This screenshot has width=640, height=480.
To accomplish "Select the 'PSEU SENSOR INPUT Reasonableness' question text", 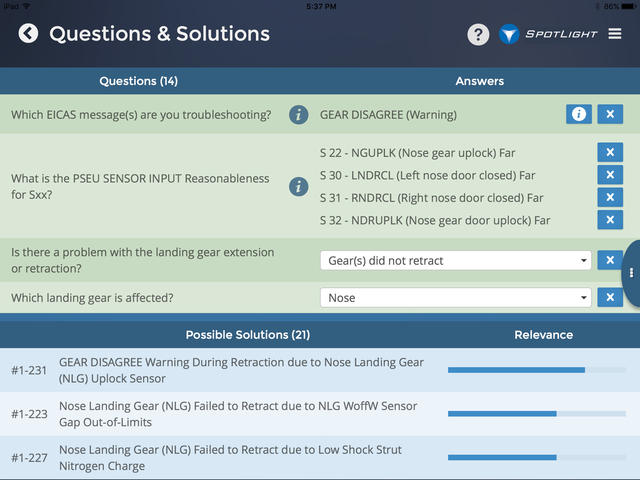I will point(140,187).
